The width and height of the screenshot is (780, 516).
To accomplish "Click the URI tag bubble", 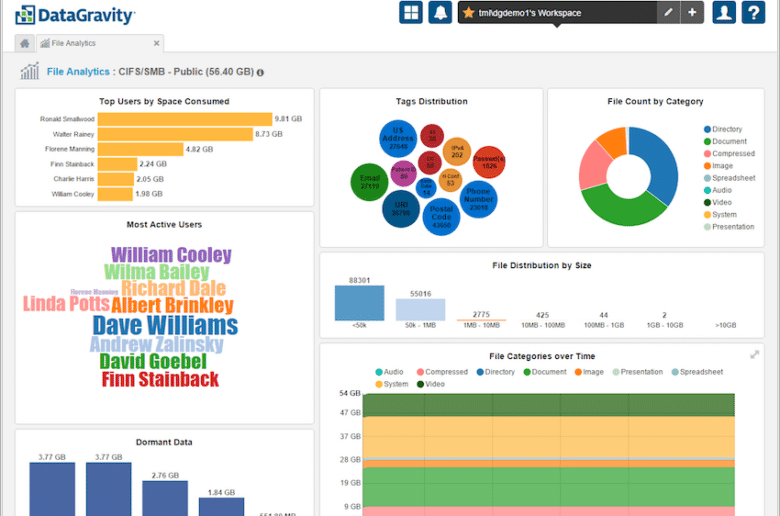I will pos(401,209).
